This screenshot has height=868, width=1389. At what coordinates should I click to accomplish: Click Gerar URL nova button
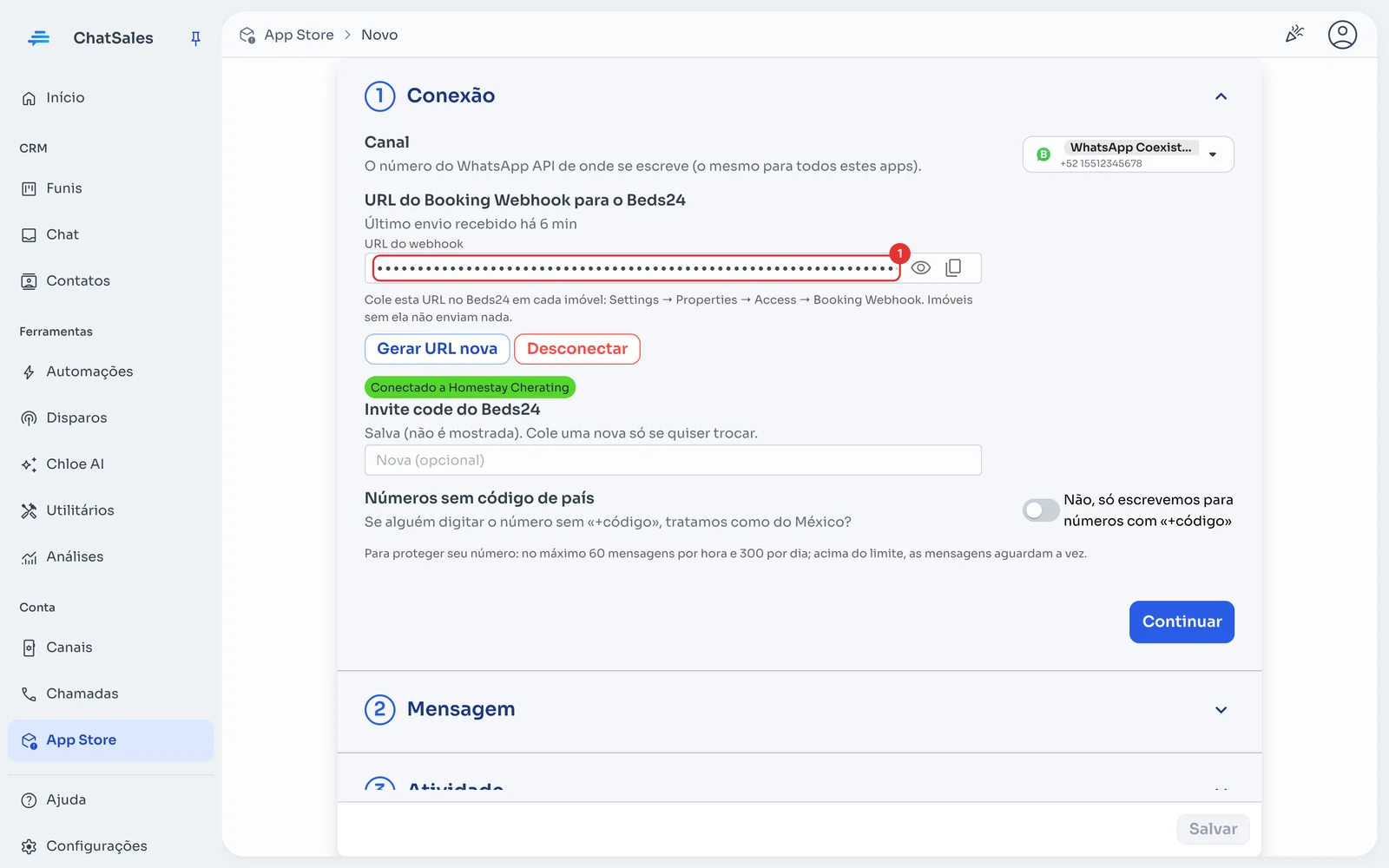click(437, 349)
